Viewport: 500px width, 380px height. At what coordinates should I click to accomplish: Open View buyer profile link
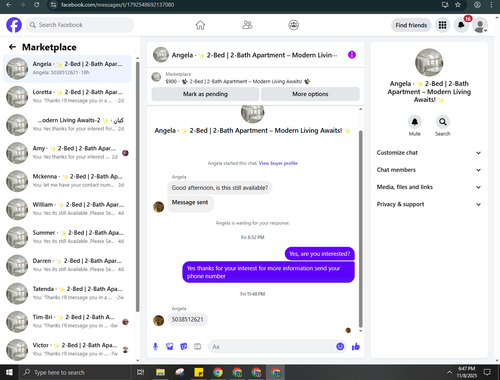(x=278, y=163)
